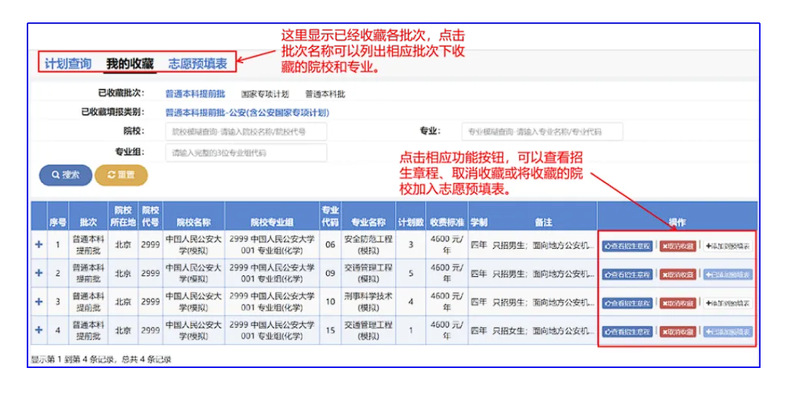Viewport: 798px width, 394px height.
Task: Select 我的收藏 tab
Action: (130, 64)
